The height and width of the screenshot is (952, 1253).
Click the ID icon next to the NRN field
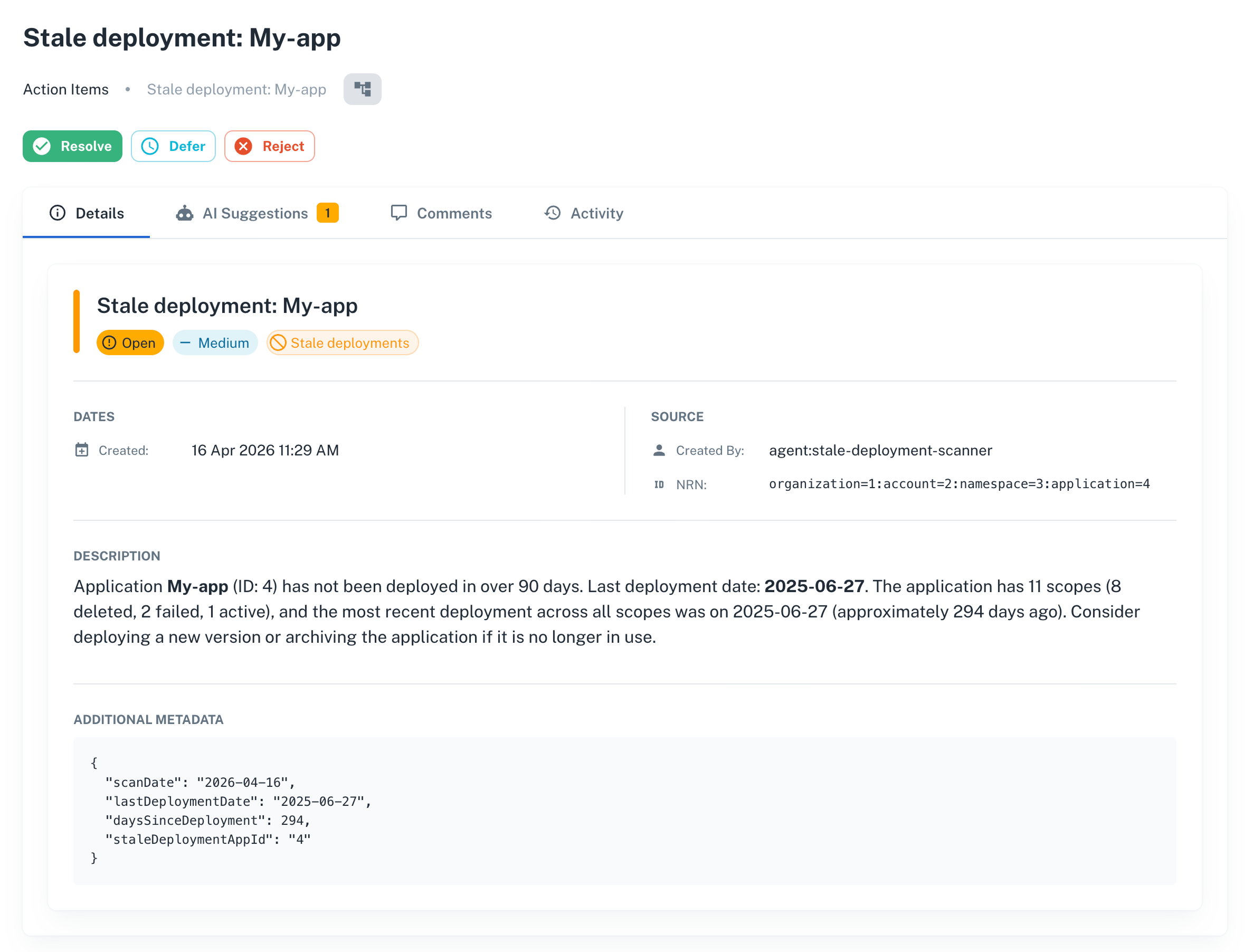659,484
